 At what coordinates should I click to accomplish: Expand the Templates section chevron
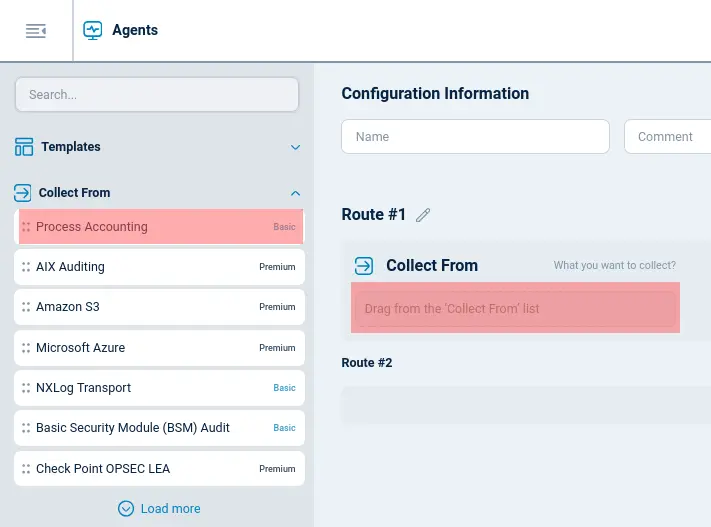click(295, 147)
